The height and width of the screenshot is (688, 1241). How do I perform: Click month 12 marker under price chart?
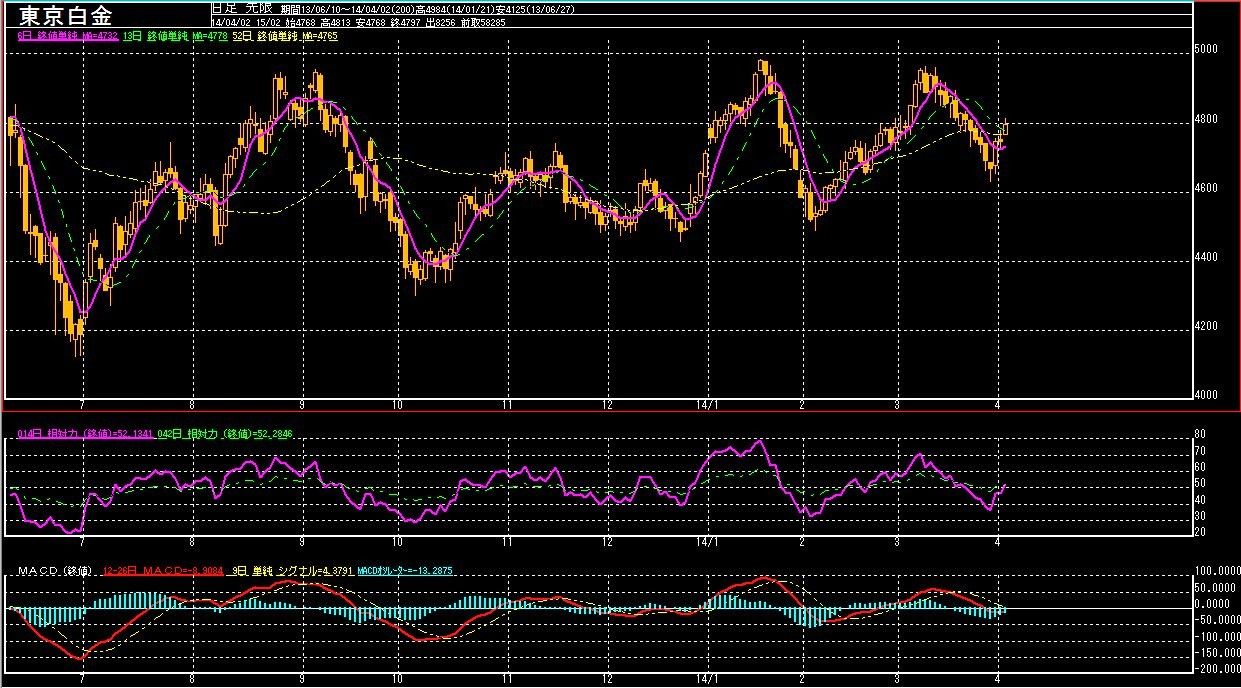tap(607, 404)
